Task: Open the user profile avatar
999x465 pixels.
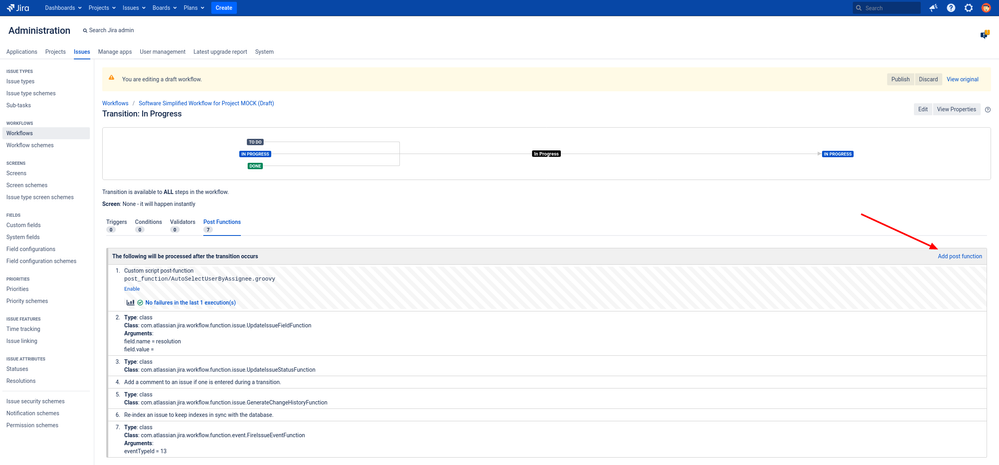Action: point(986,8)
